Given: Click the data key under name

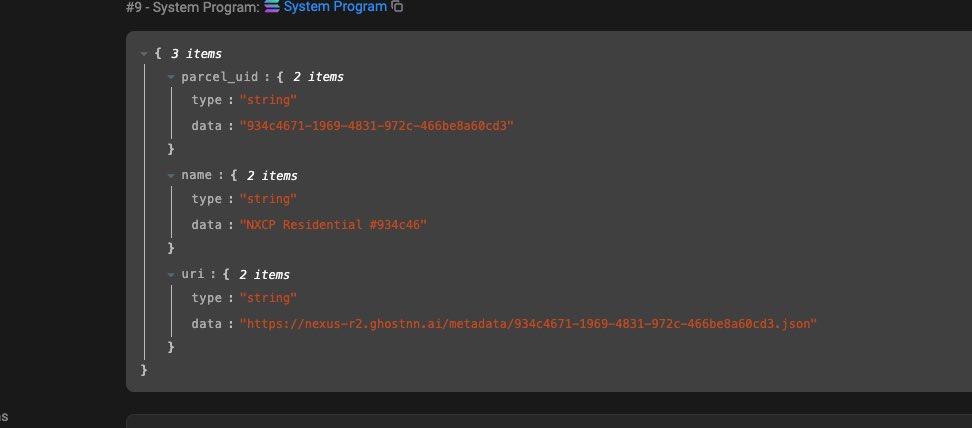Looking at the screenshot, I should click(x=206, y=225).
